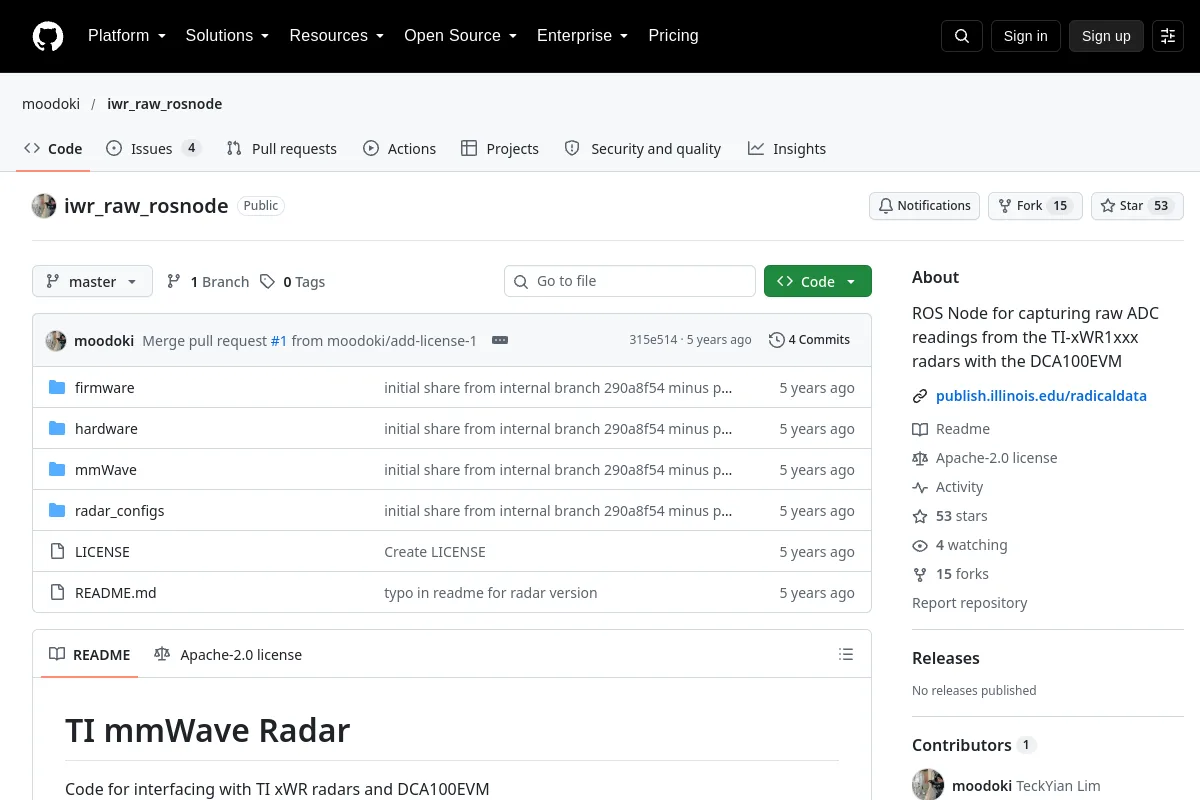Image resolution: width=1200 pixels, height=800 pixels.
Task: Open the search magnifier button
Action: coord(962,36)
